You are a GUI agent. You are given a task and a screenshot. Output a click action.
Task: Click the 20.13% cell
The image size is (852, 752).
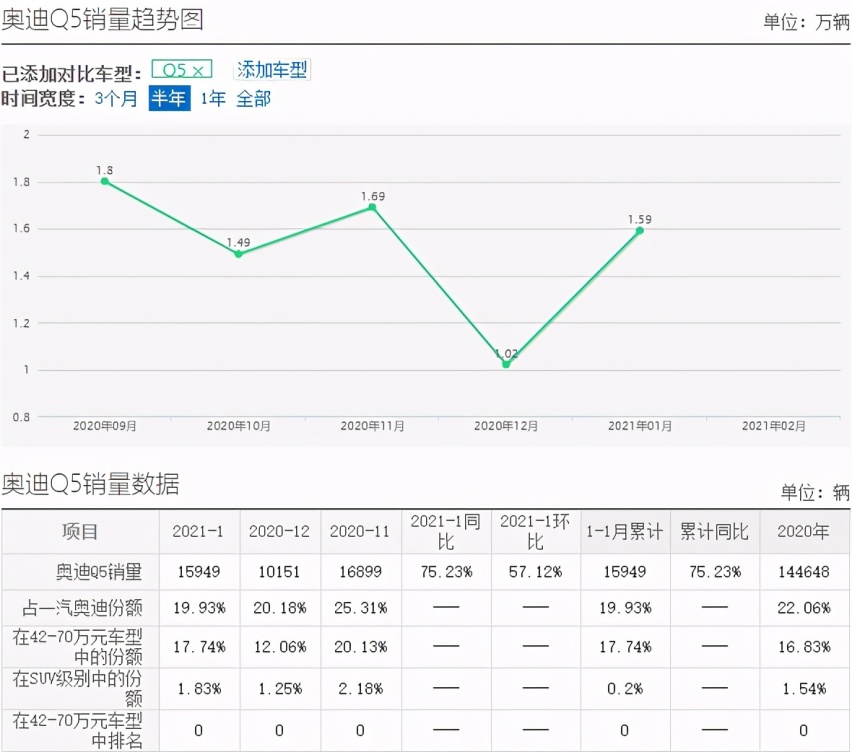click(x=360, y=647)
